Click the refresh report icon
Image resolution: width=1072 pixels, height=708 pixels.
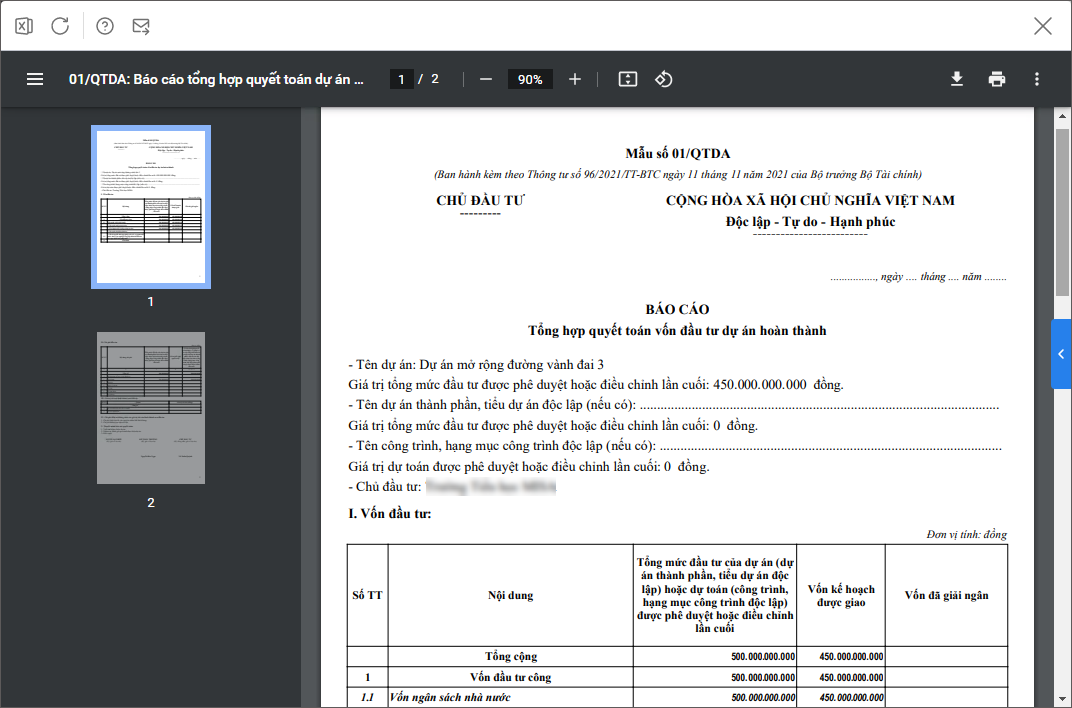click(x=60, y=26)
